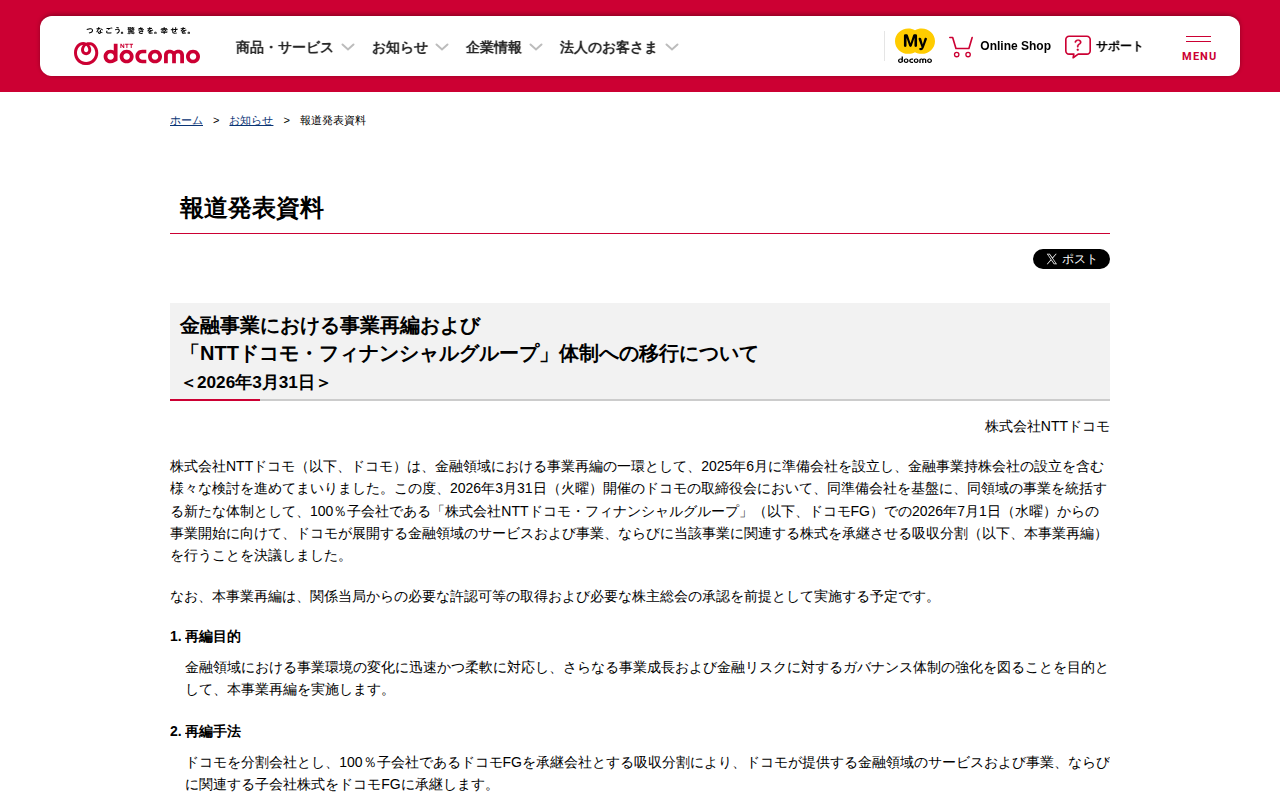Click the ホーム breadcrumb link
Image resolution: width=1280 pixels, height=800 pixels.
tap(186, 120)
